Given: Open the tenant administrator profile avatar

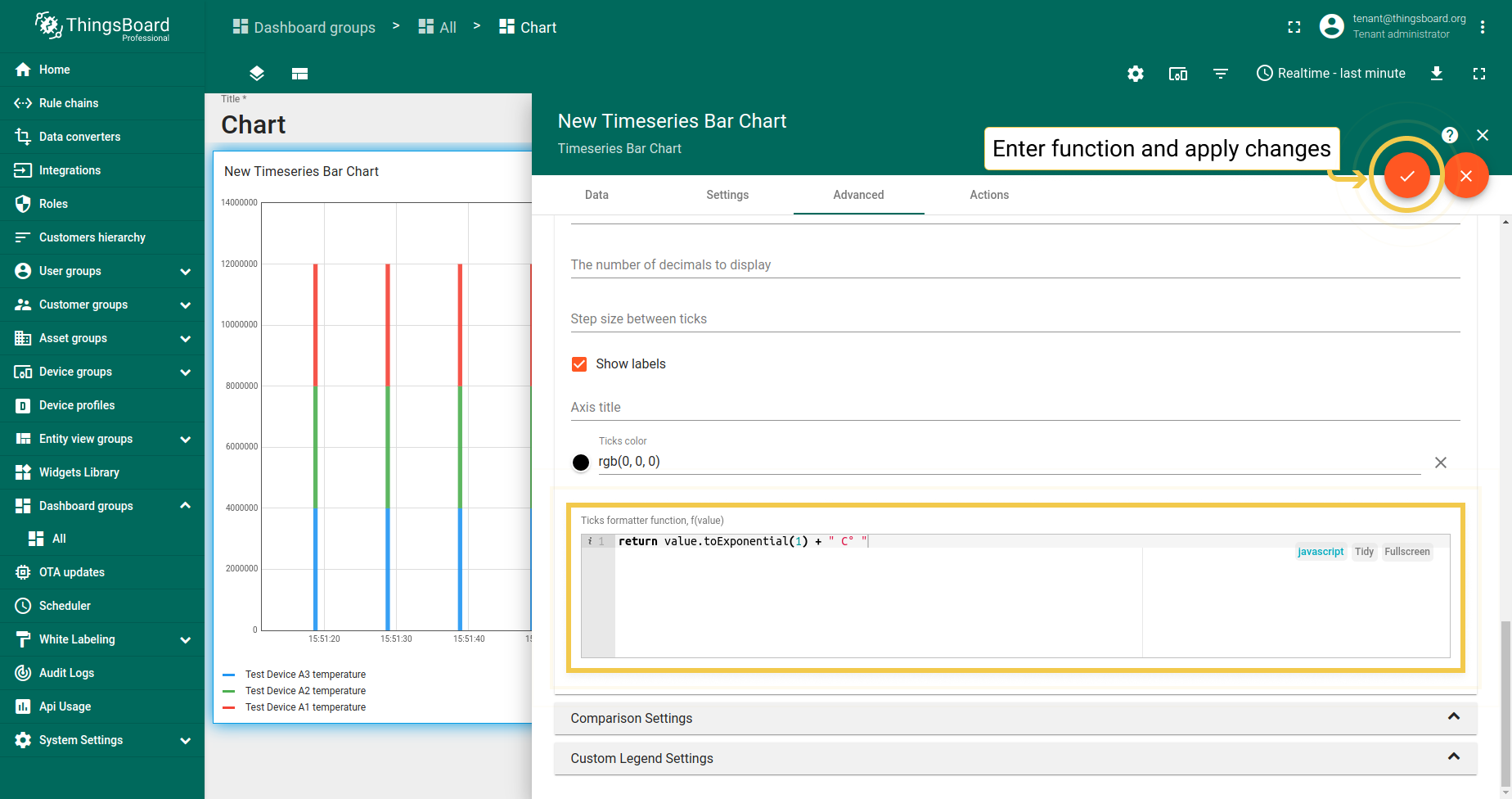Looking at the screenshot, I should [1332, 26].
